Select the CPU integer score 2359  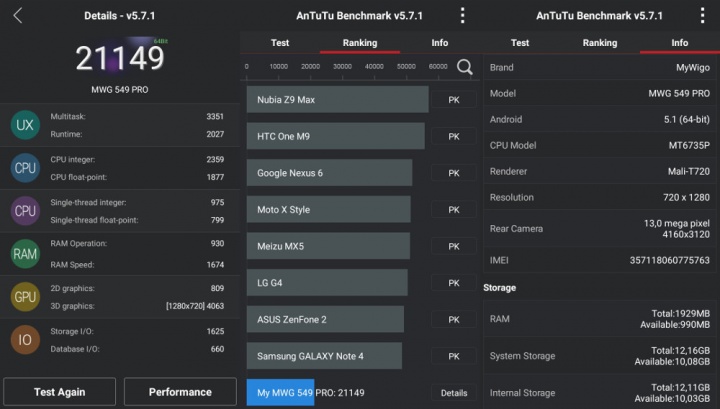pyautogui.click(x=215, y=159)
